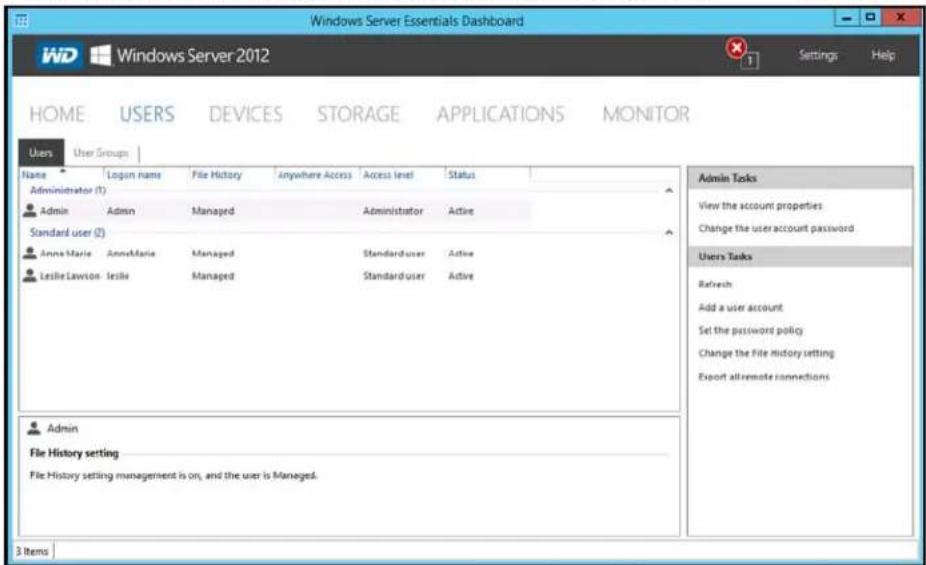Switch to the User Groups tab
The width and height of the screenshot is (926, 565).
(x=100, y=153)
